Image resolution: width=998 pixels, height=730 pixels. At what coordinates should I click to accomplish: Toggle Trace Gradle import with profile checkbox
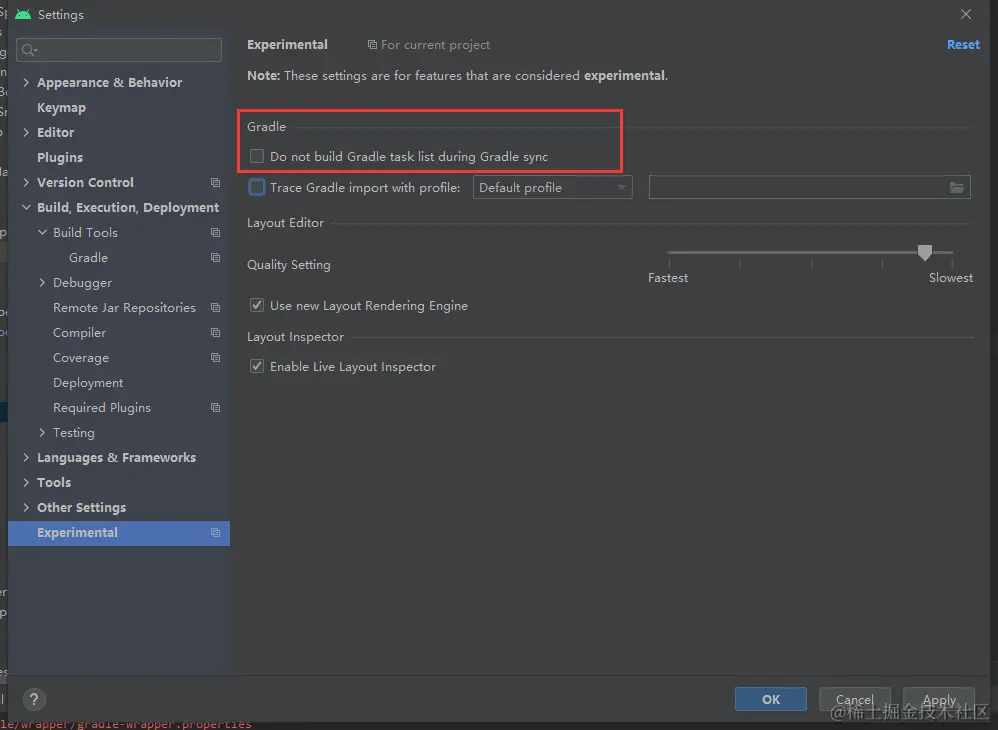click(x=257, y=187)
